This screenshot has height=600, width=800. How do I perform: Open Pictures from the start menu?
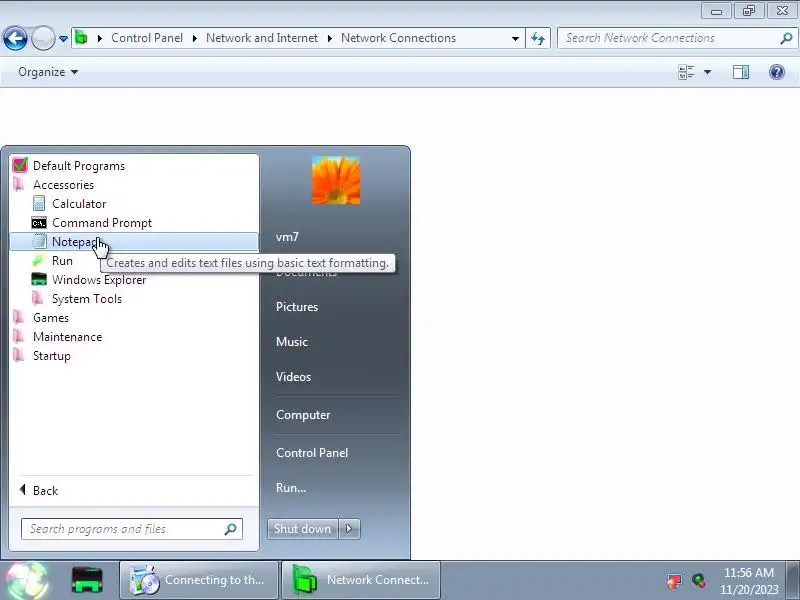coord(297,307)
